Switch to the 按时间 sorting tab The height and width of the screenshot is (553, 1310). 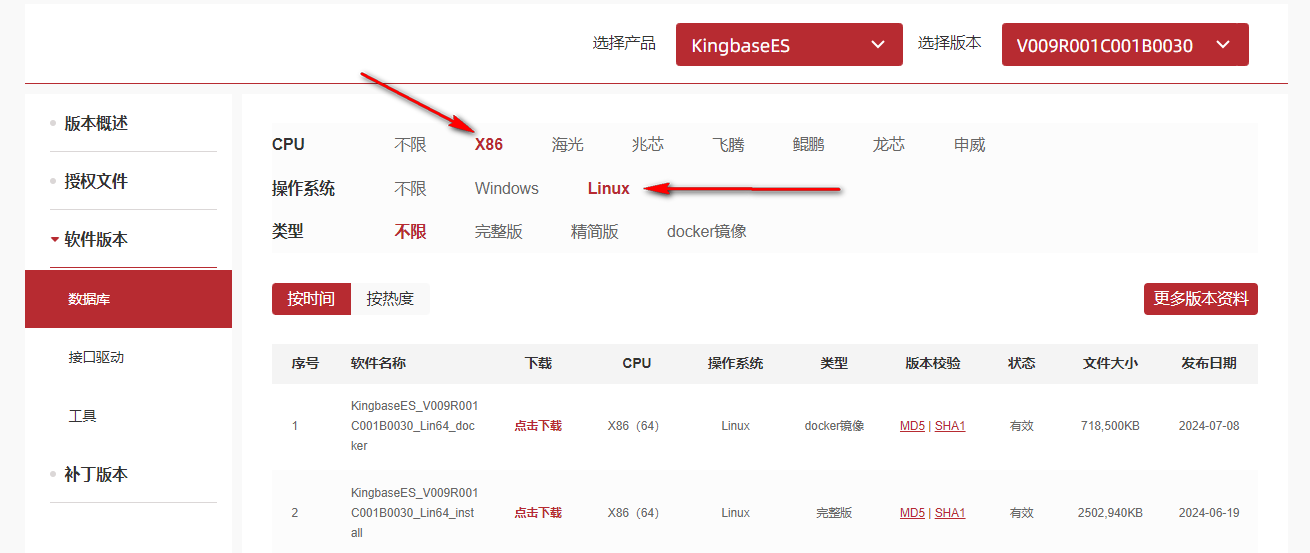[311, 299]
